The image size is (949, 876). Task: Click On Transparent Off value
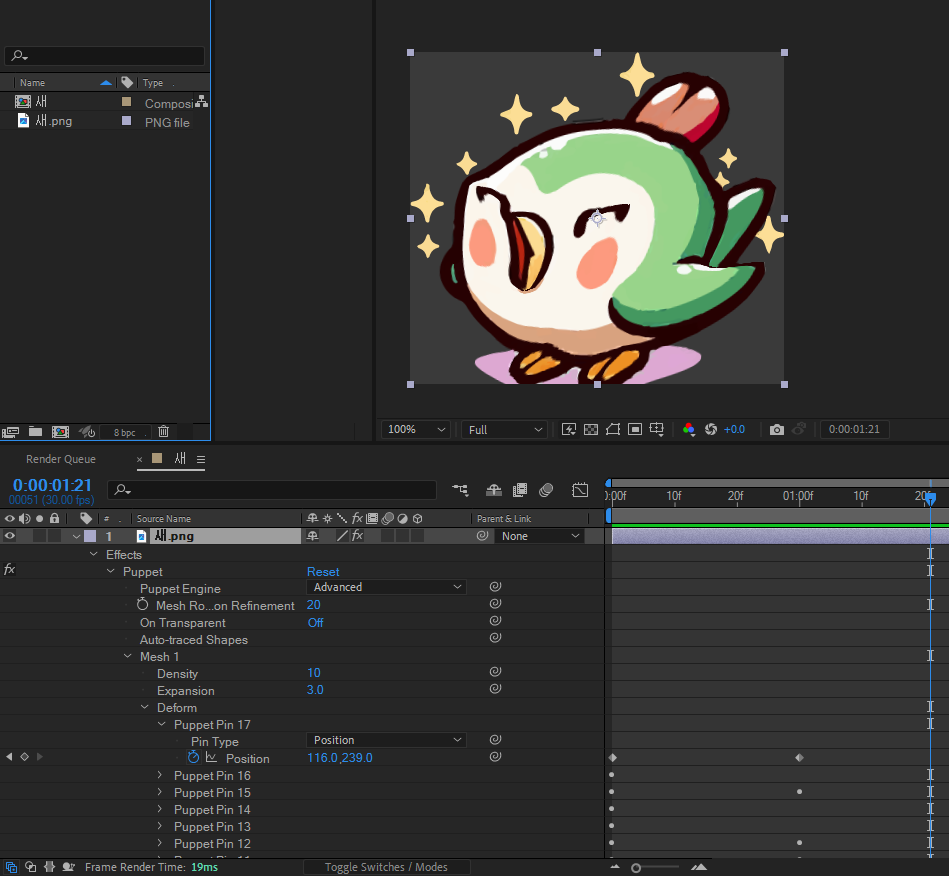[x=315, y=622]
